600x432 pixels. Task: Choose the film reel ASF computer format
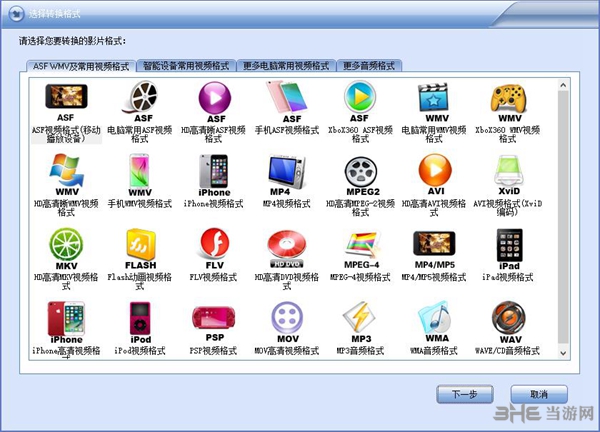[140, 112]
